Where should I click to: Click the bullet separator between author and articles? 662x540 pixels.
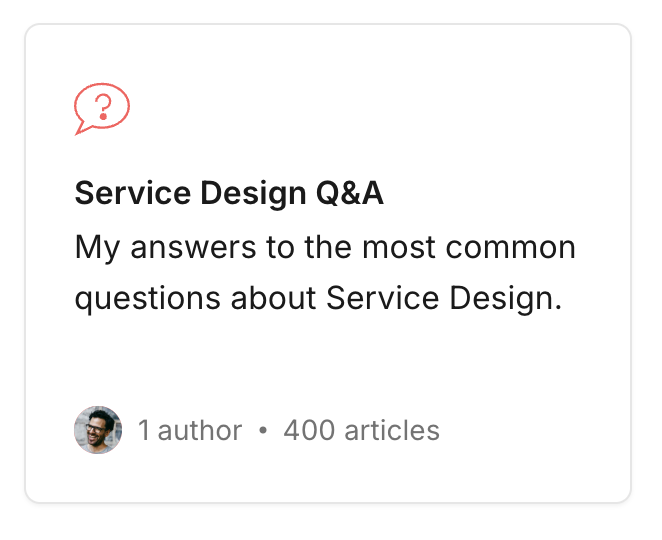263,431
